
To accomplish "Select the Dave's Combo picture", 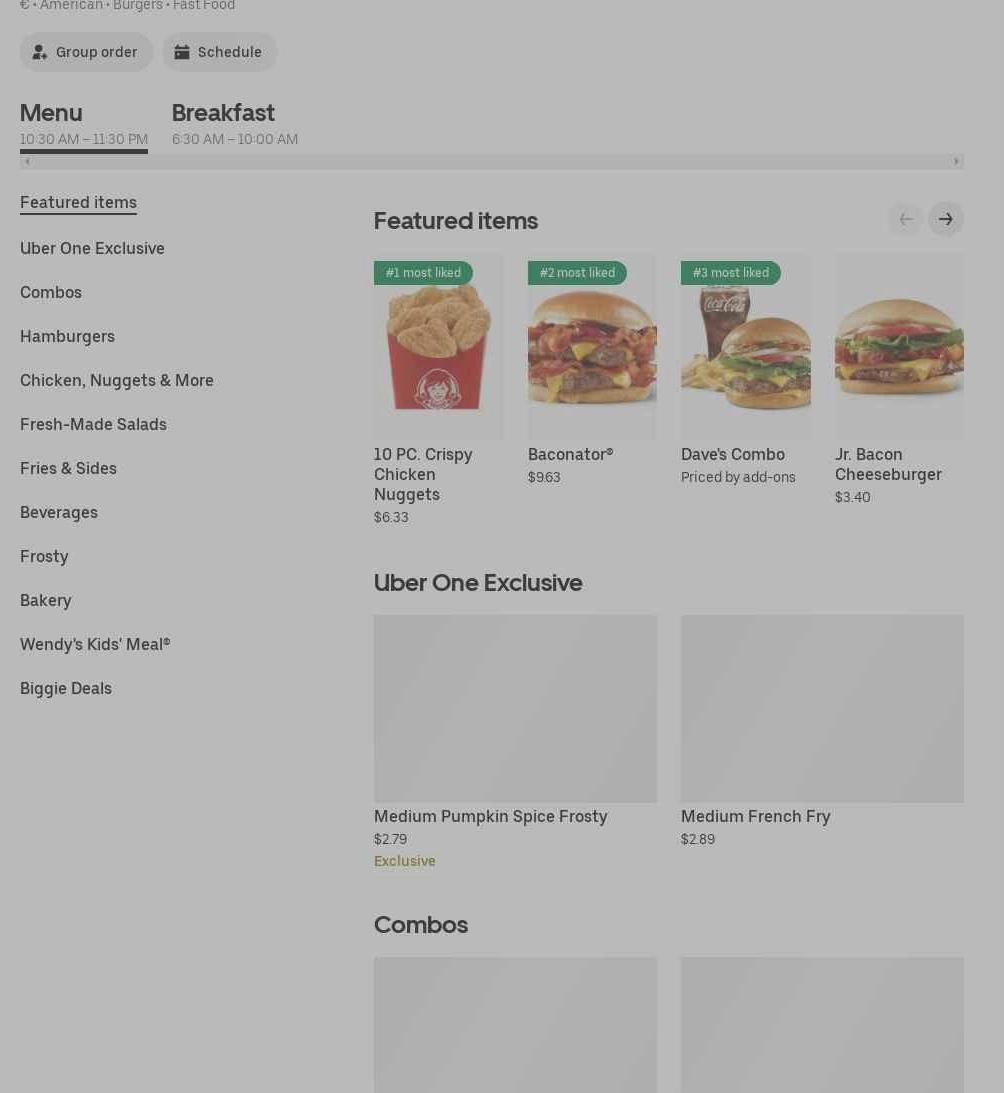I will point(745,346).
